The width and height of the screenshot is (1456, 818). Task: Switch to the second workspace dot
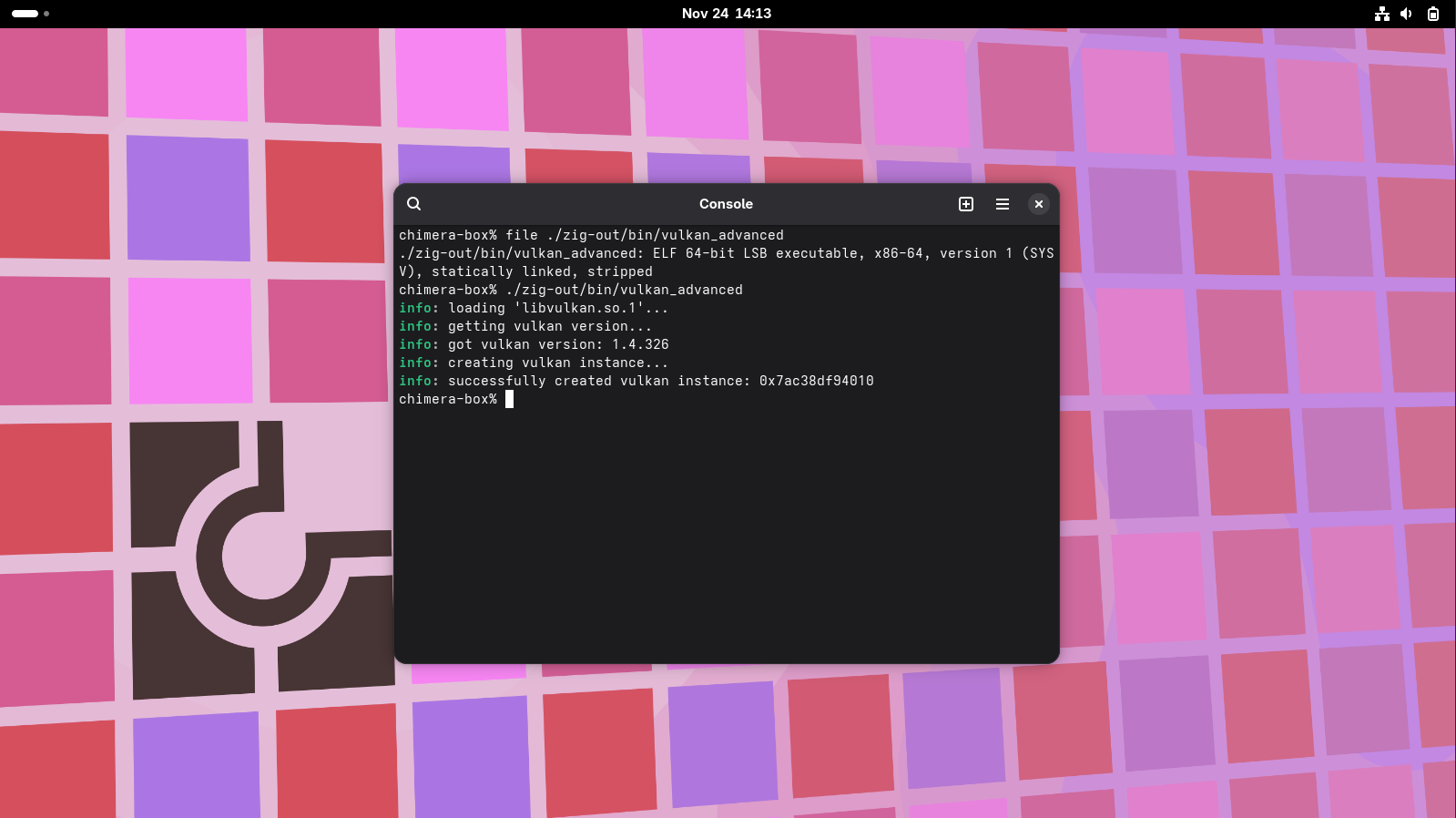click(x=46, y=14)
